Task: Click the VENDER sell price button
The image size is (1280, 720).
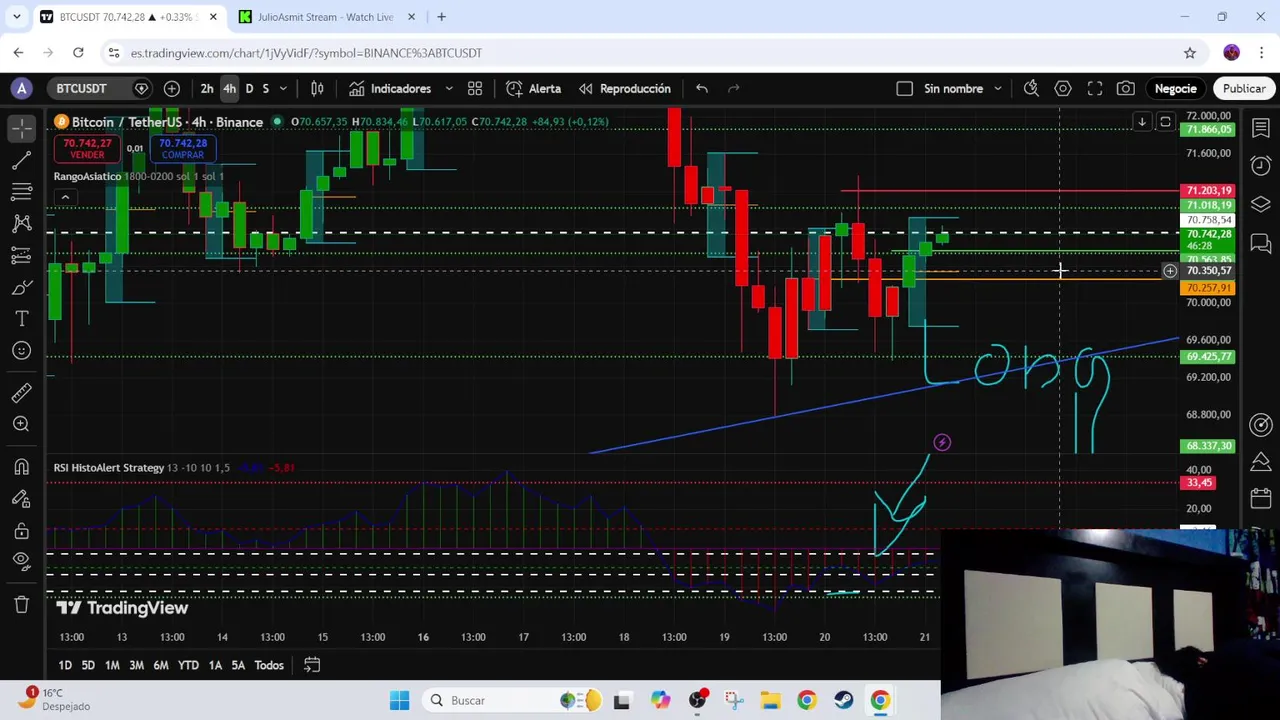Action: [x=87, y=149]
